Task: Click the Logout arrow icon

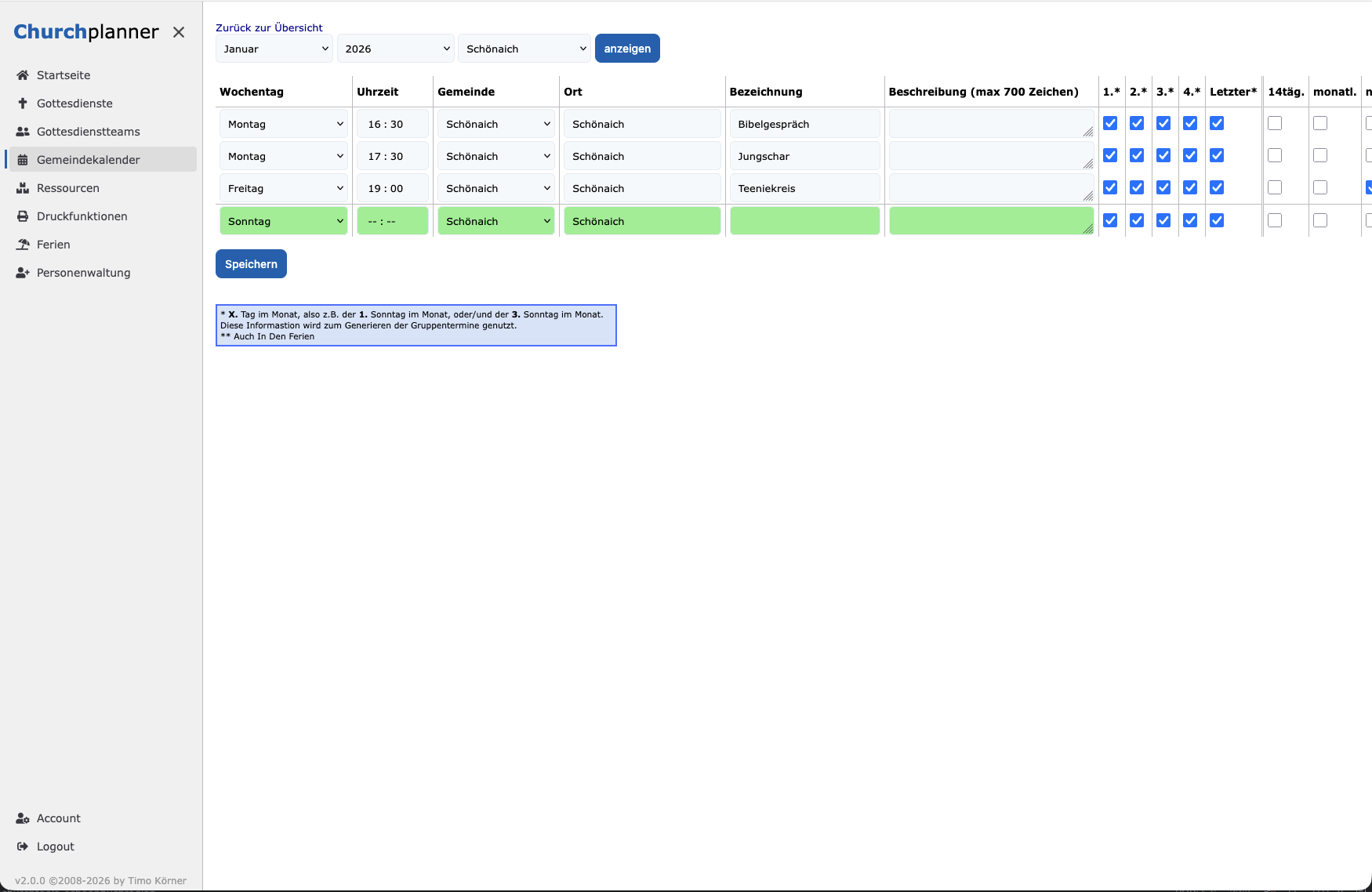Action: click(x=23, y=847)
